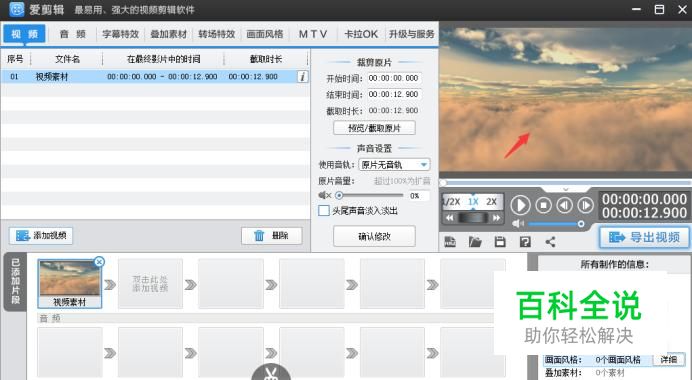The width and height of the screenshot is (692, 380).
Task: Click the 开始时间 input field
Action: click(394, 78)
